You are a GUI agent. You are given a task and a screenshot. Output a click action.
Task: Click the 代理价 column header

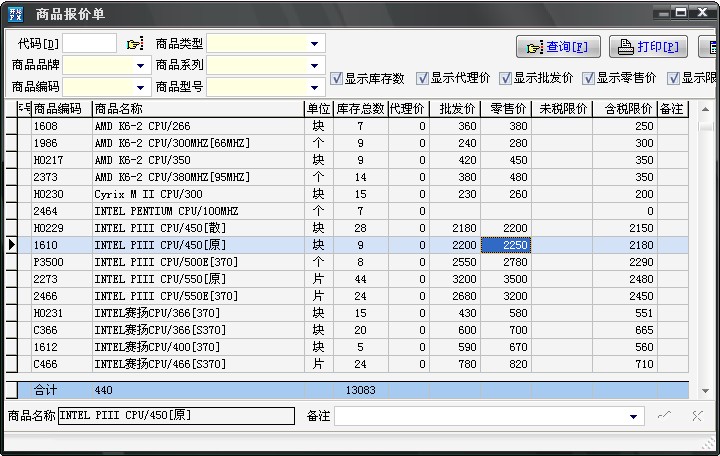point(409,109)
